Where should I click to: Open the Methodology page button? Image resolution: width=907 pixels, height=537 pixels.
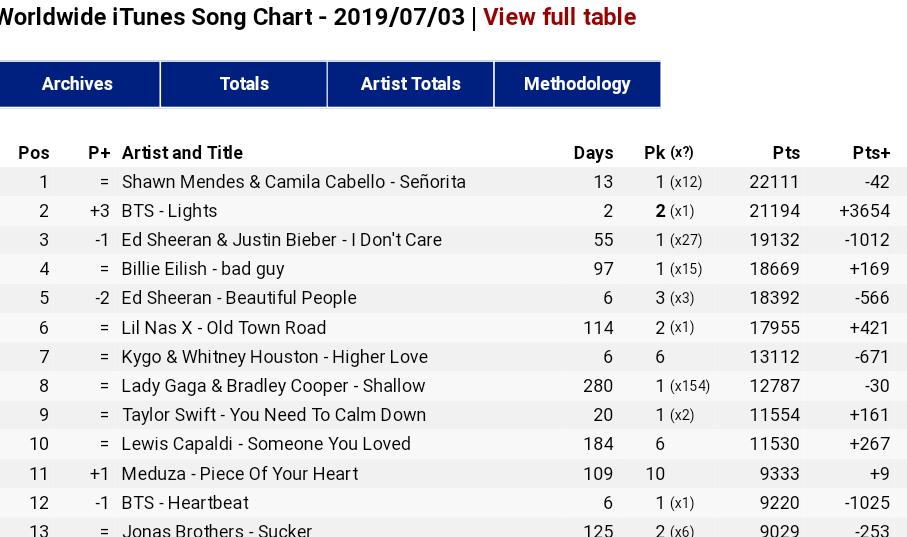tap(577, 84)
